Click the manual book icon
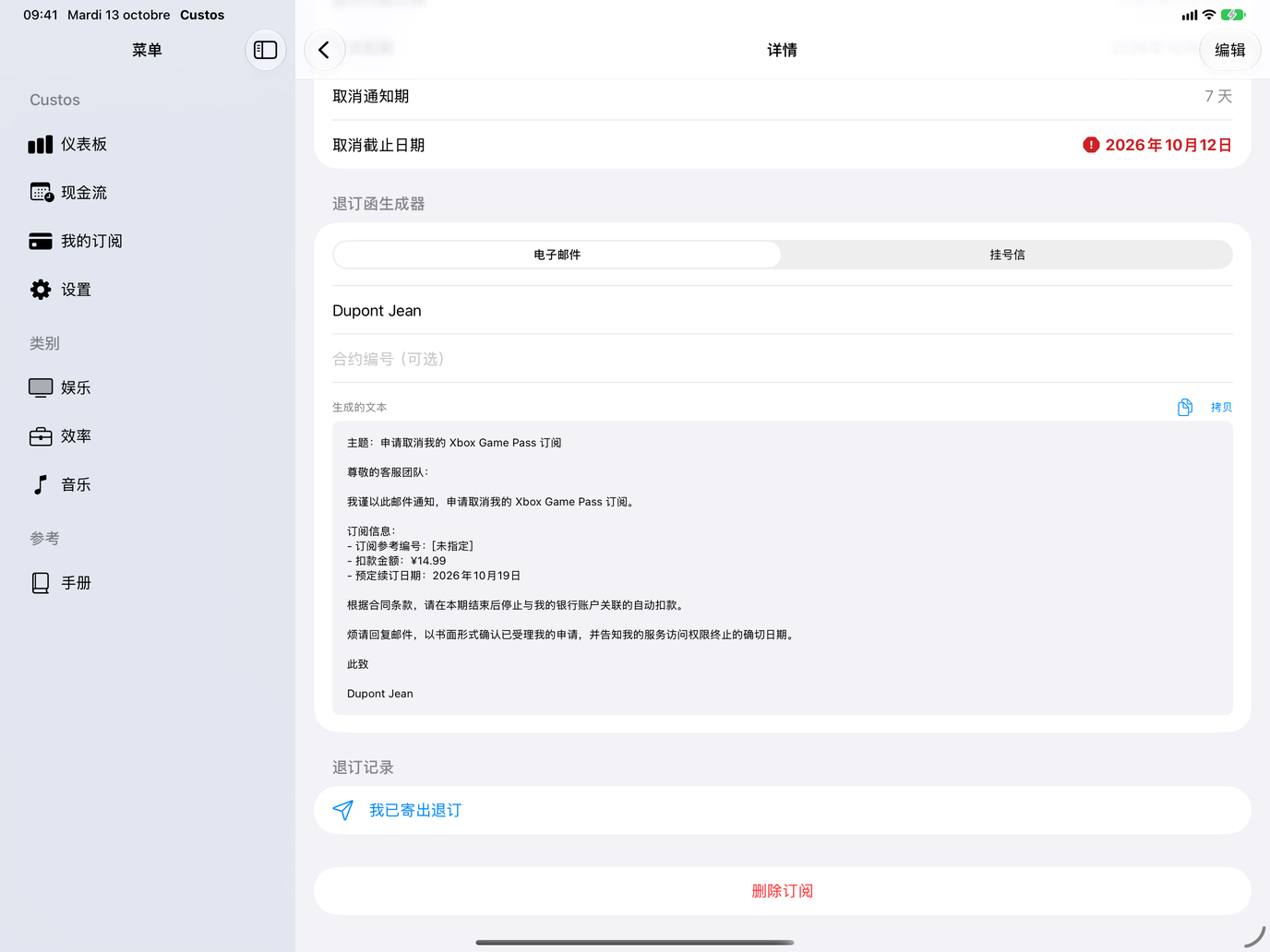The height and width of the screenshot is (952, 1270). coord(41,583)
